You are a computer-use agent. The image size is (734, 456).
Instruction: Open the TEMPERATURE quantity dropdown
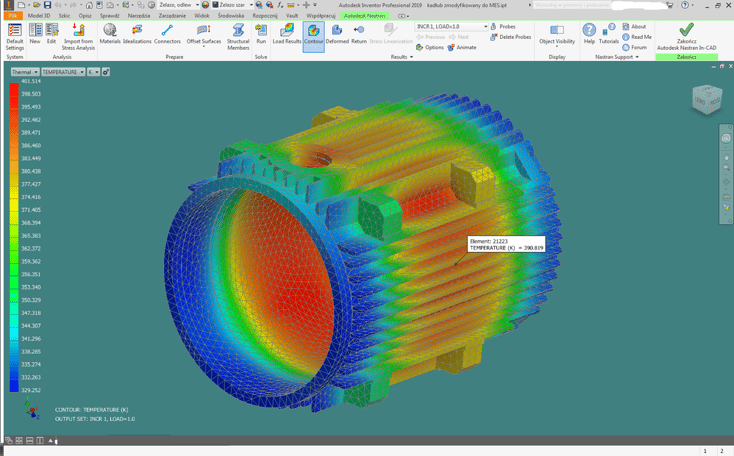pos(63,72)
